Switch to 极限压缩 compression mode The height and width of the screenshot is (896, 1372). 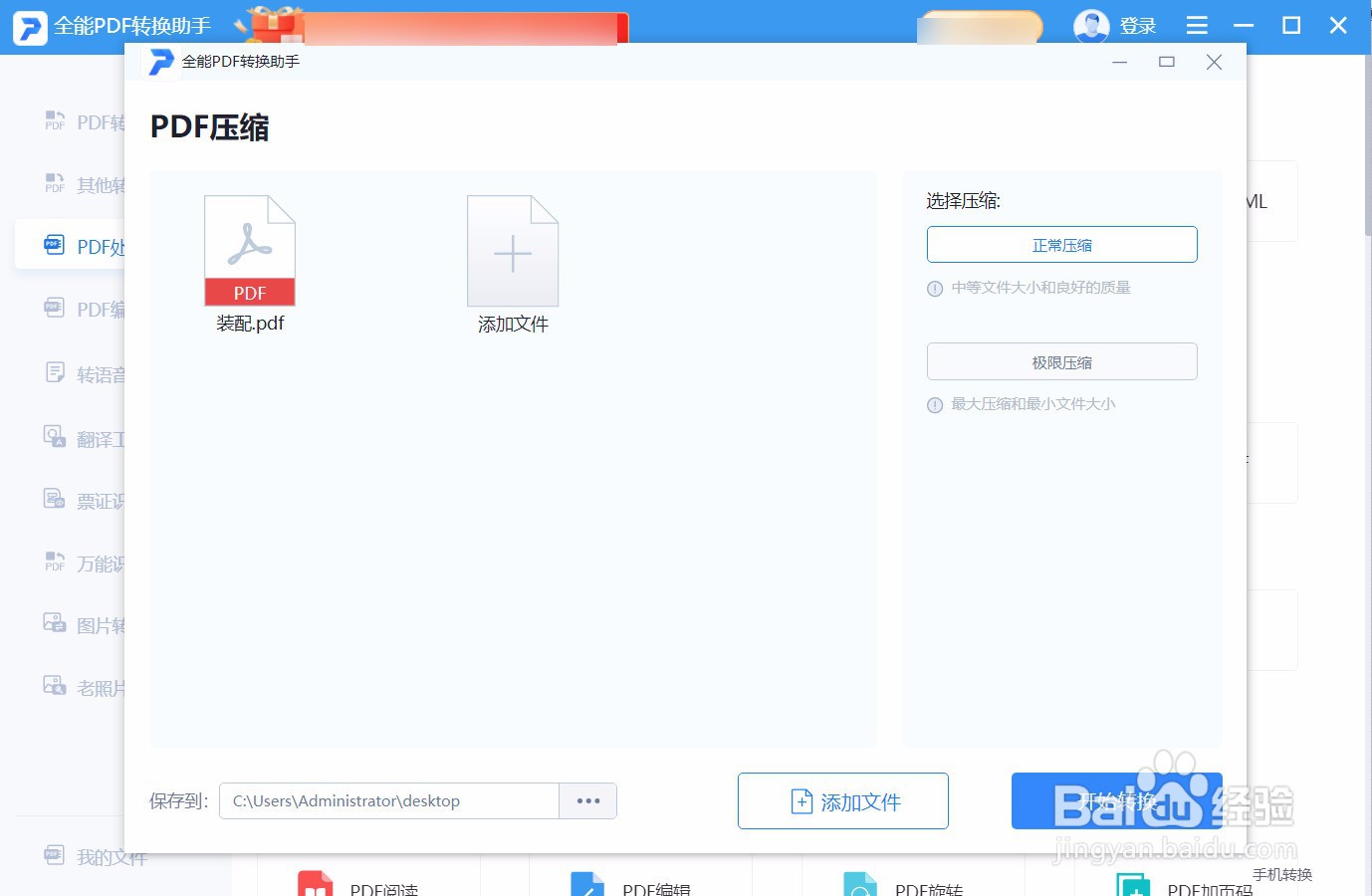1061,361
